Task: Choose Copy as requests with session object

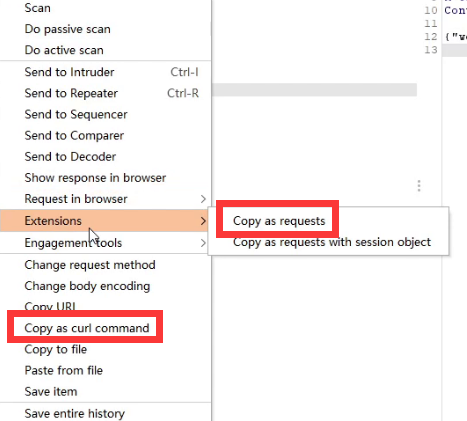Action: [332, 242]
